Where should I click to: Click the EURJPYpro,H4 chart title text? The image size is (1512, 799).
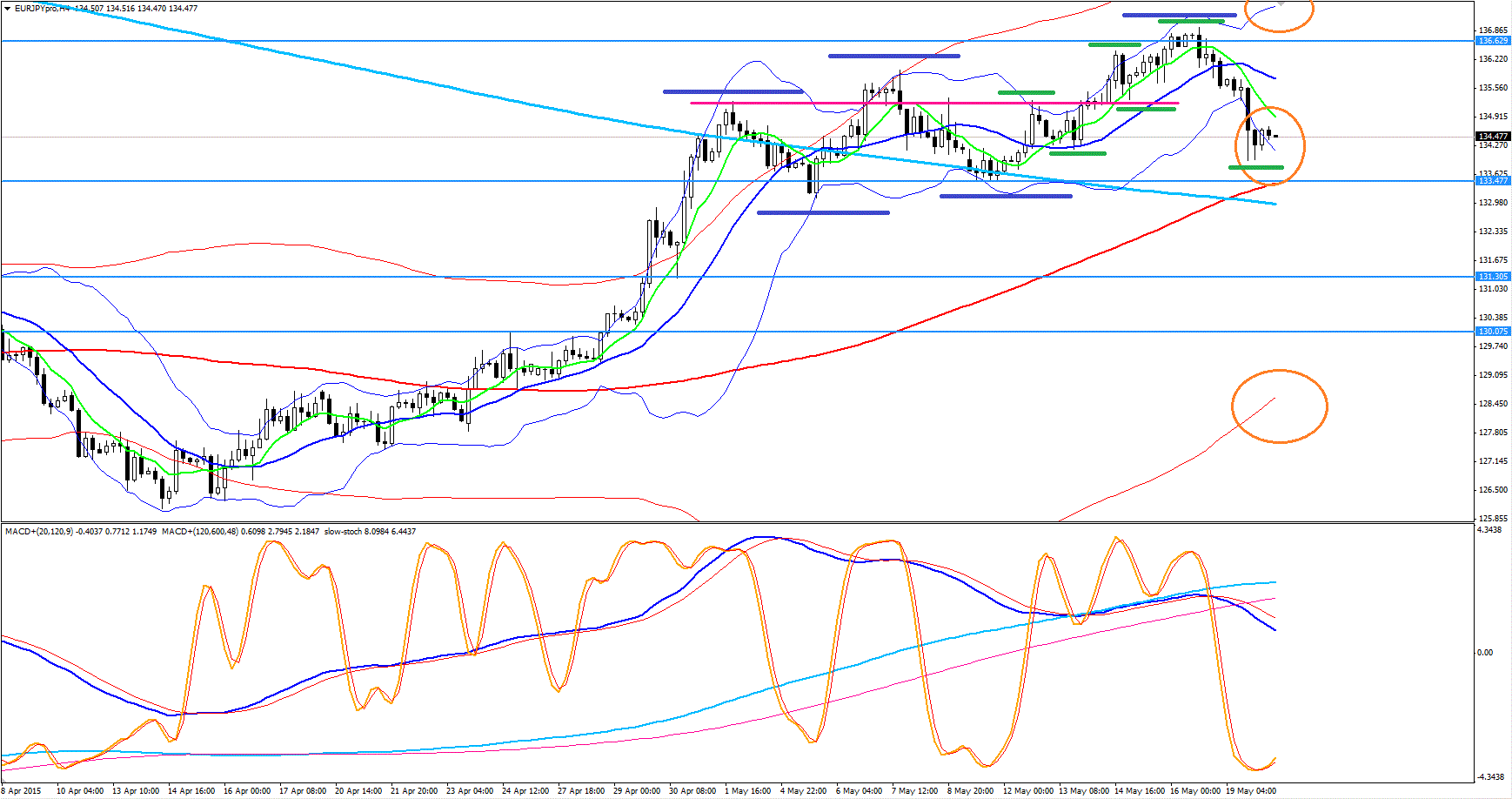click(42, 8)
